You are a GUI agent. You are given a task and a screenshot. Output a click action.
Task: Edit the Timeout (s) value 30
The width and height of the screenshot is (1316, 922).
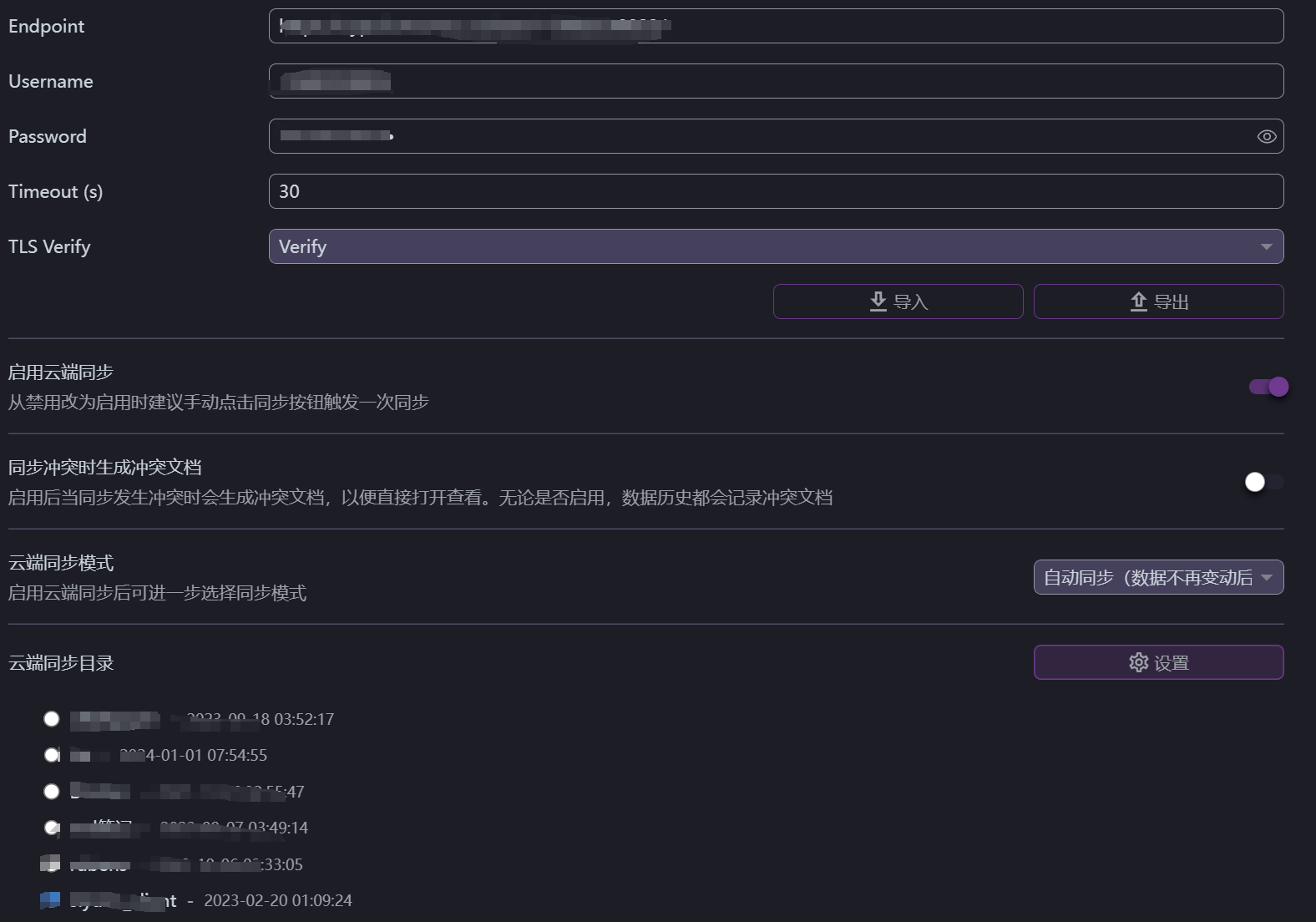[776, 191]
